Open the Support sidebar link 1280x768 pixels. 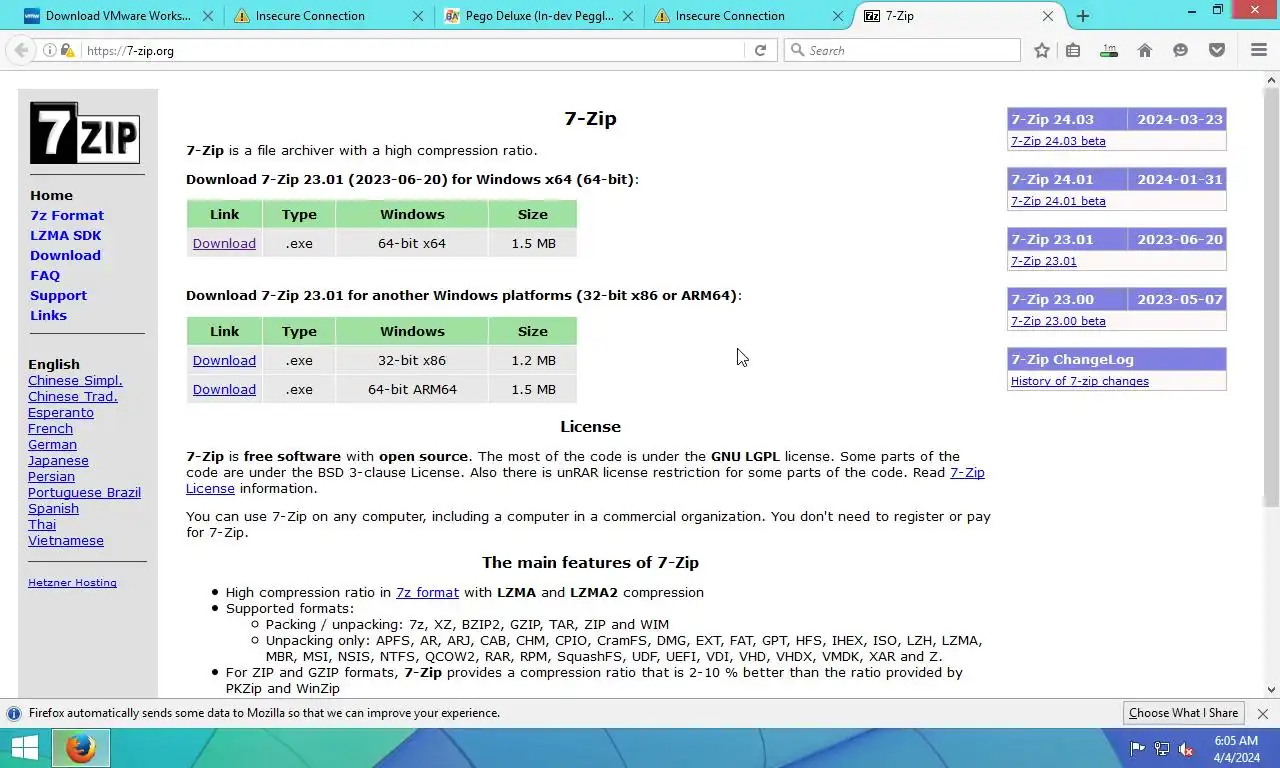coord(58,295)
